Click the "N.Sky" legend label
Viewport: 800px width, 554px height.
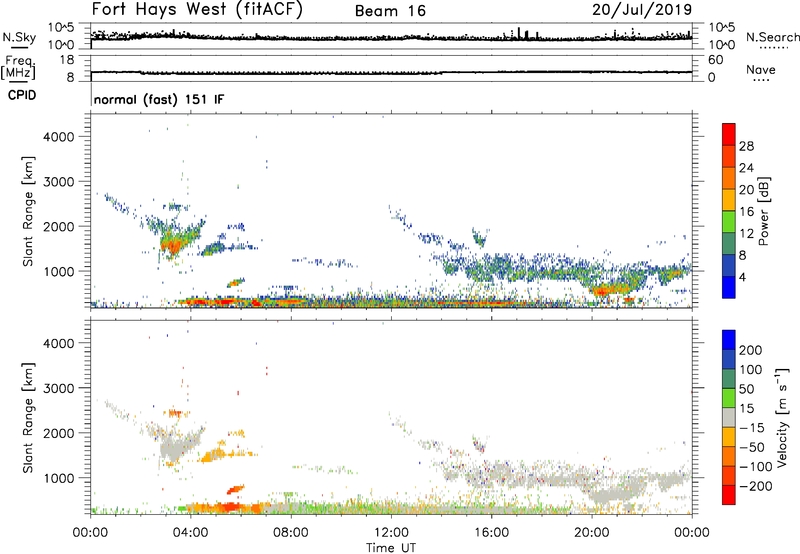point(19,38)
